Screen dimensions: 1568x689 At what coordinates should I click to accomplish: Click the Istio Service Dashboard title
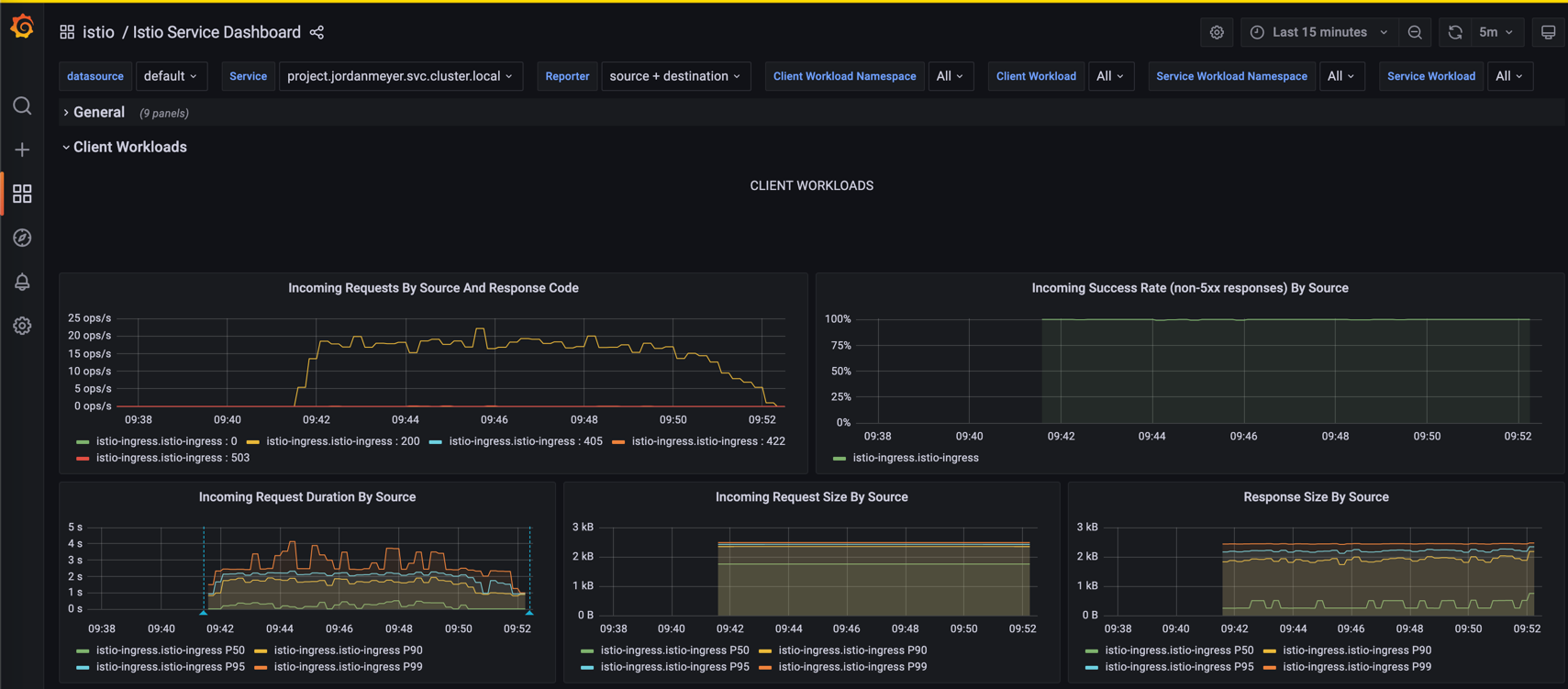pos(217,32)
